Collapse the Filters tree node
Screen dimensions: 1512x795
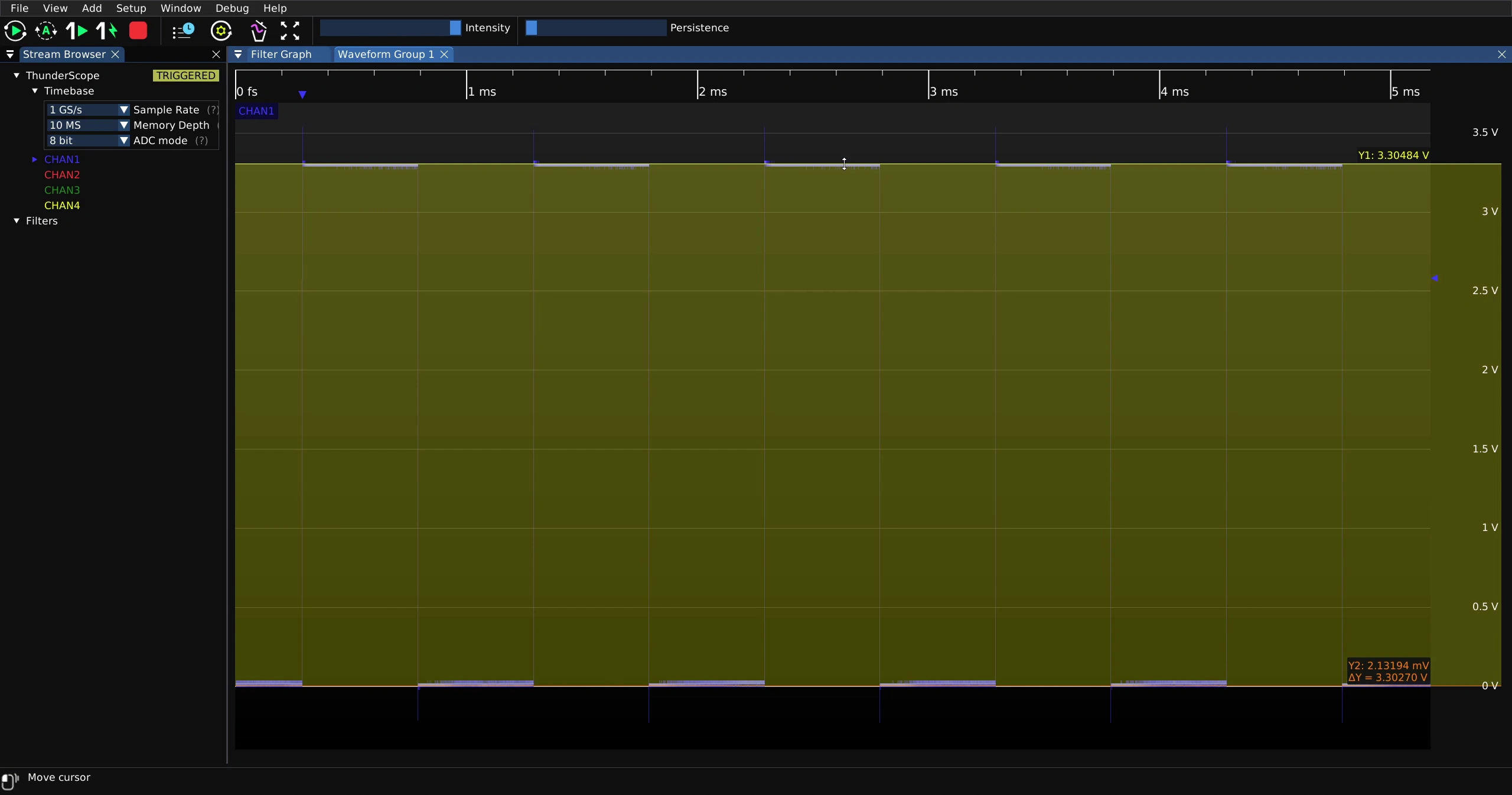click(x=17, y=221)
